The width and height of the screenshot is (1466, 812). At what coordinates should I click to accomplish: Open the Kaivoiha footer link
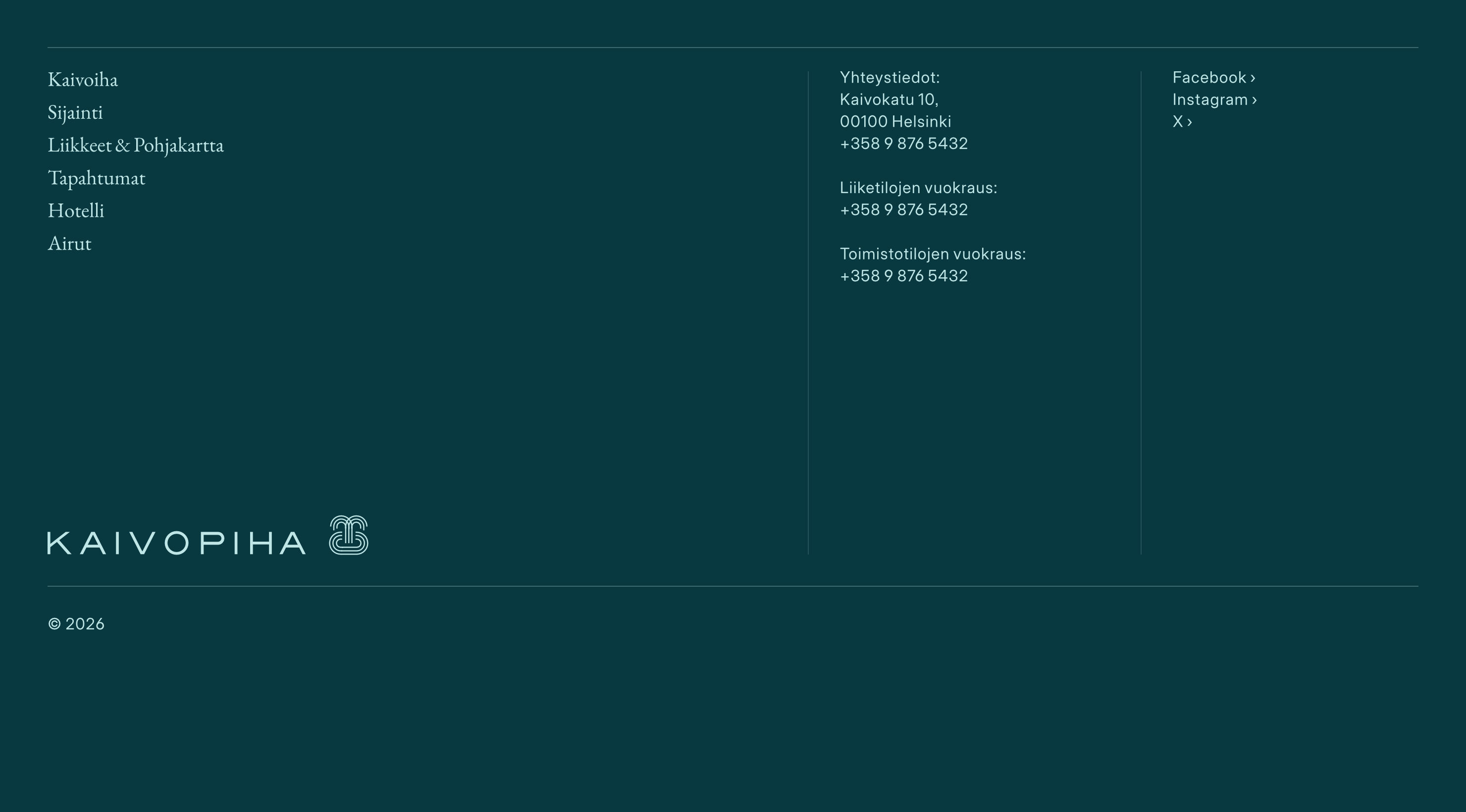(83, 80)
